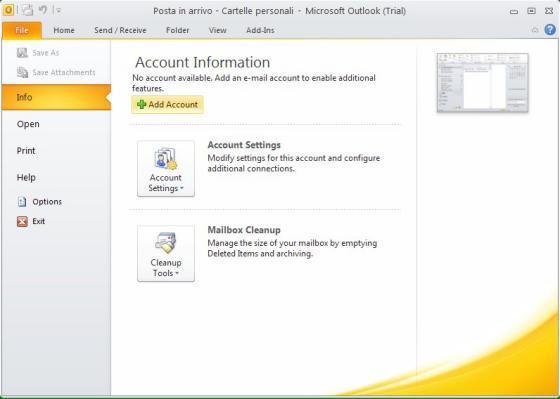Select Info in the backstage sidebar
The height and width of the screenshot is (399, 560).
tap(56, 97)
